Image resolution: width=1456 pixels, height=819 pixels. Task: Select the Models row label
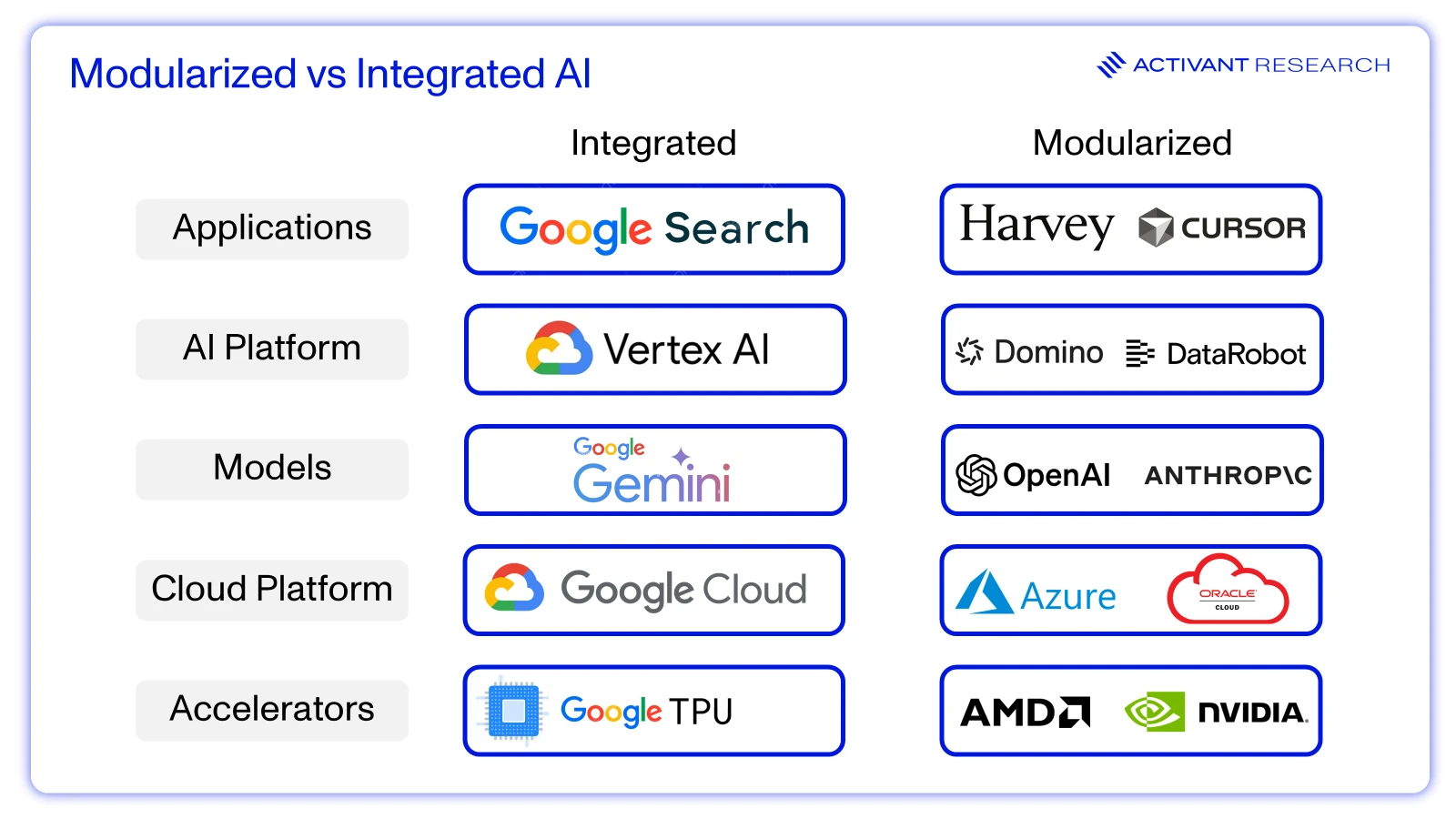tap(272, 469)
